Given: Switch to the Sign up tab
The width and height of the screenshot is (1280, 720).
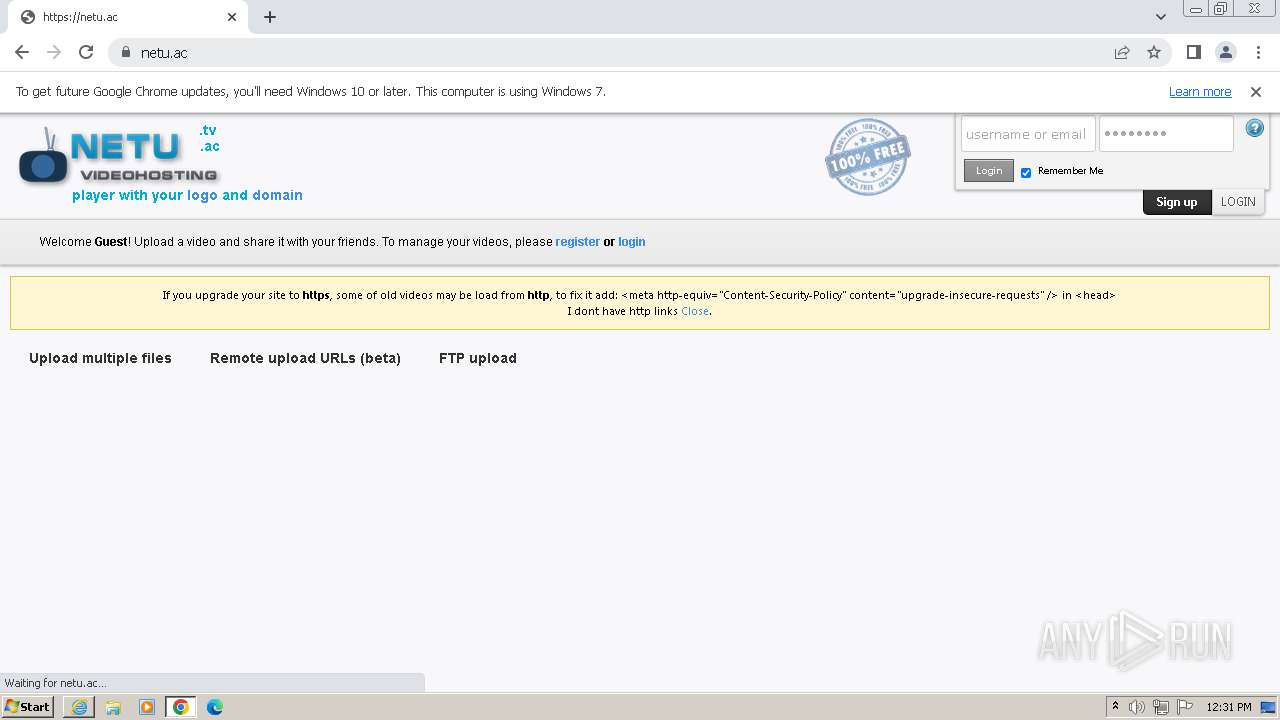Looking at the screenshot, I should point(1177,202).
